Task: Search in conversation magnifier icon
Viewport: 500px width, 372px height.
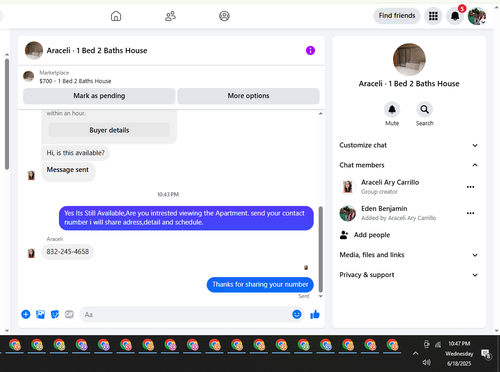Action: [425, 109]
